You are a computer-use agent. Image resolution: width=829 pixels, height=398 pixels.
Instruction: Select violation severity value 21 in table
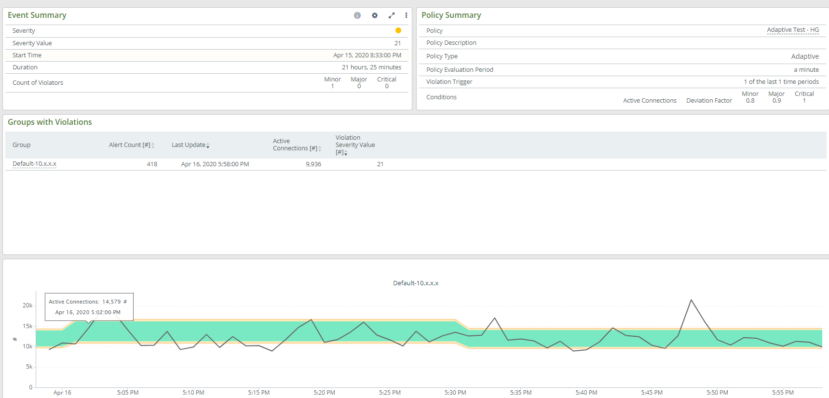(380, 164)
